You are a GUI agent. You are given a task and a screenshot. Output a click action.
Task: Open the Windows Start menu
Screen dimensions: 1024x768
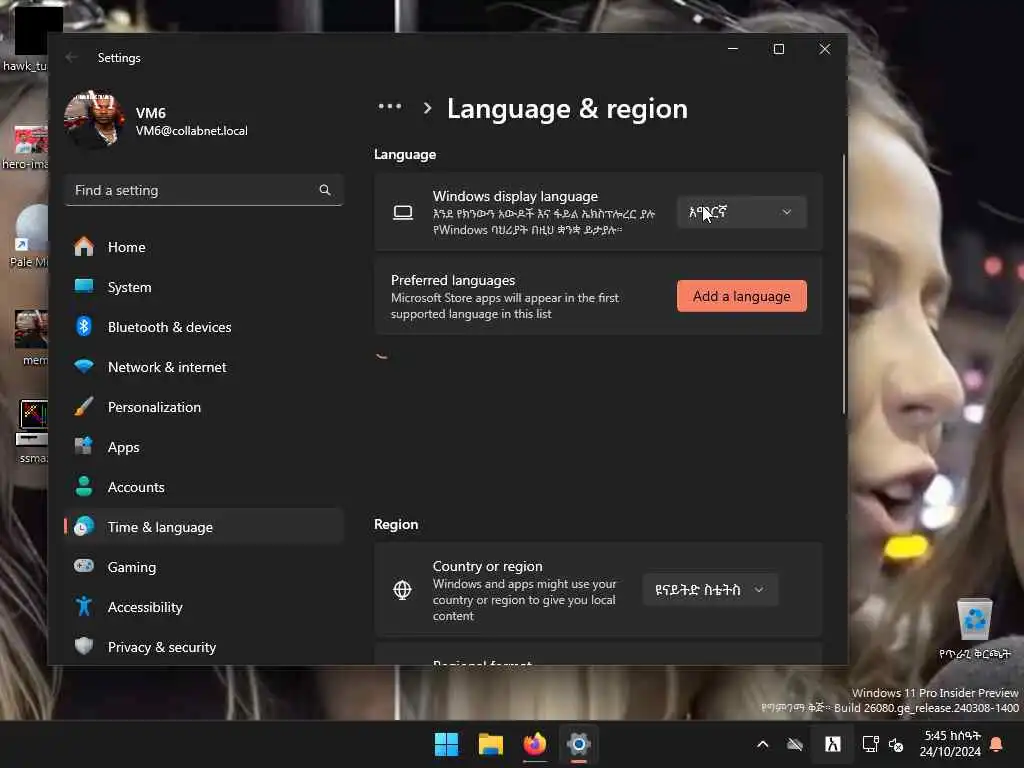[x=447, y=744]
